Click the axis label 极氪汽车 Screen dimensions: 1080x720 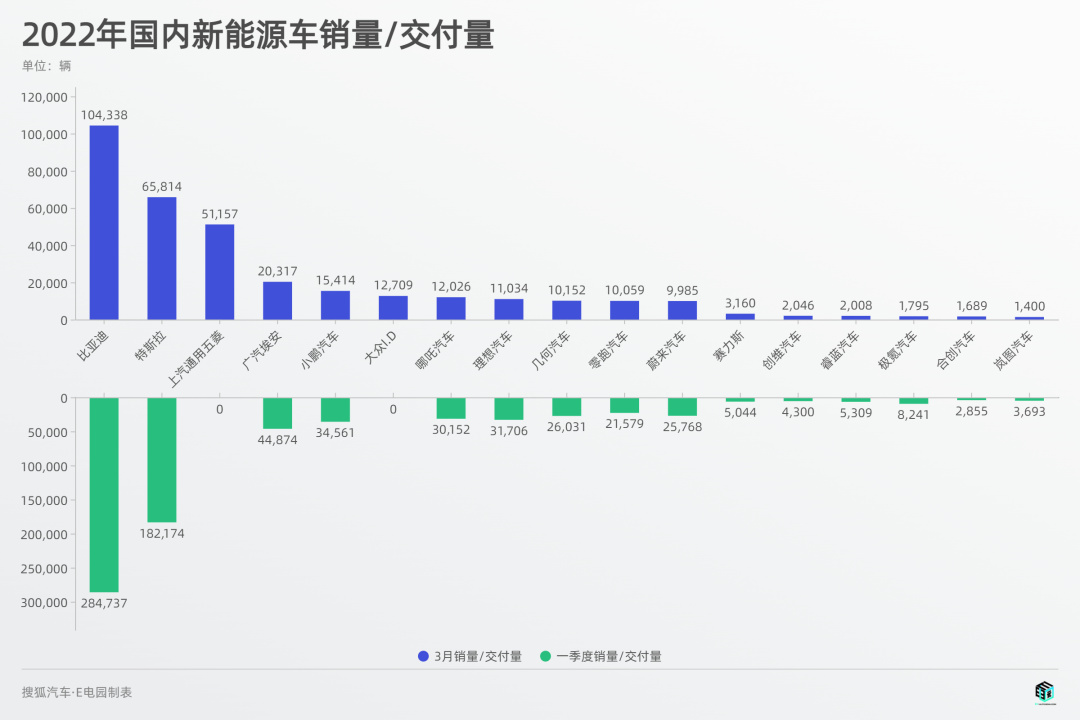pos(898,351)
